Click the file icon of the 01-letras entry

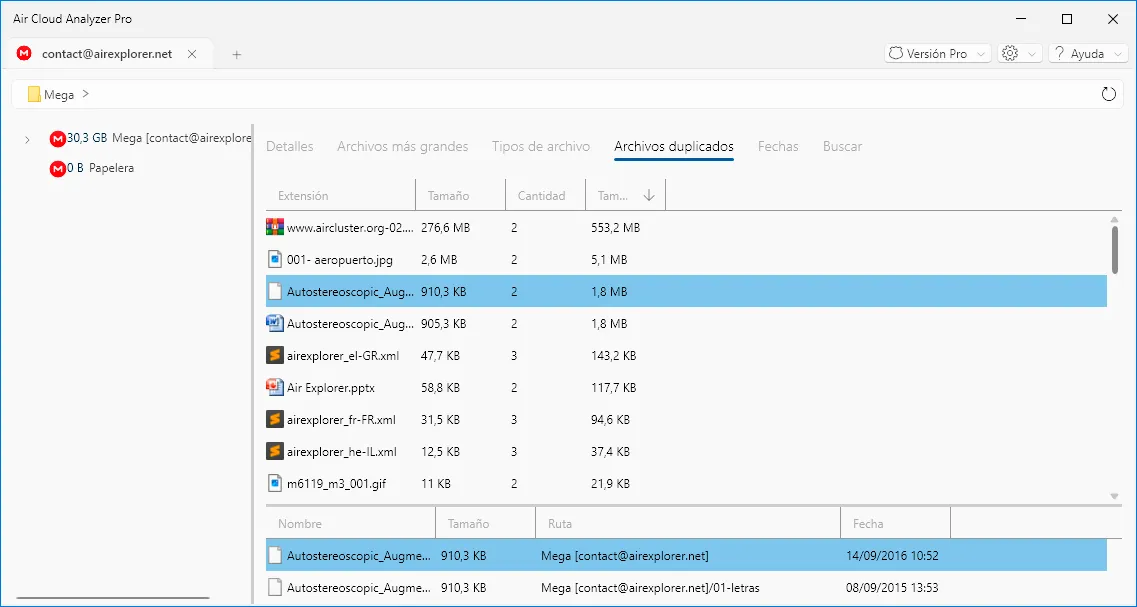[x=274, y=586]
